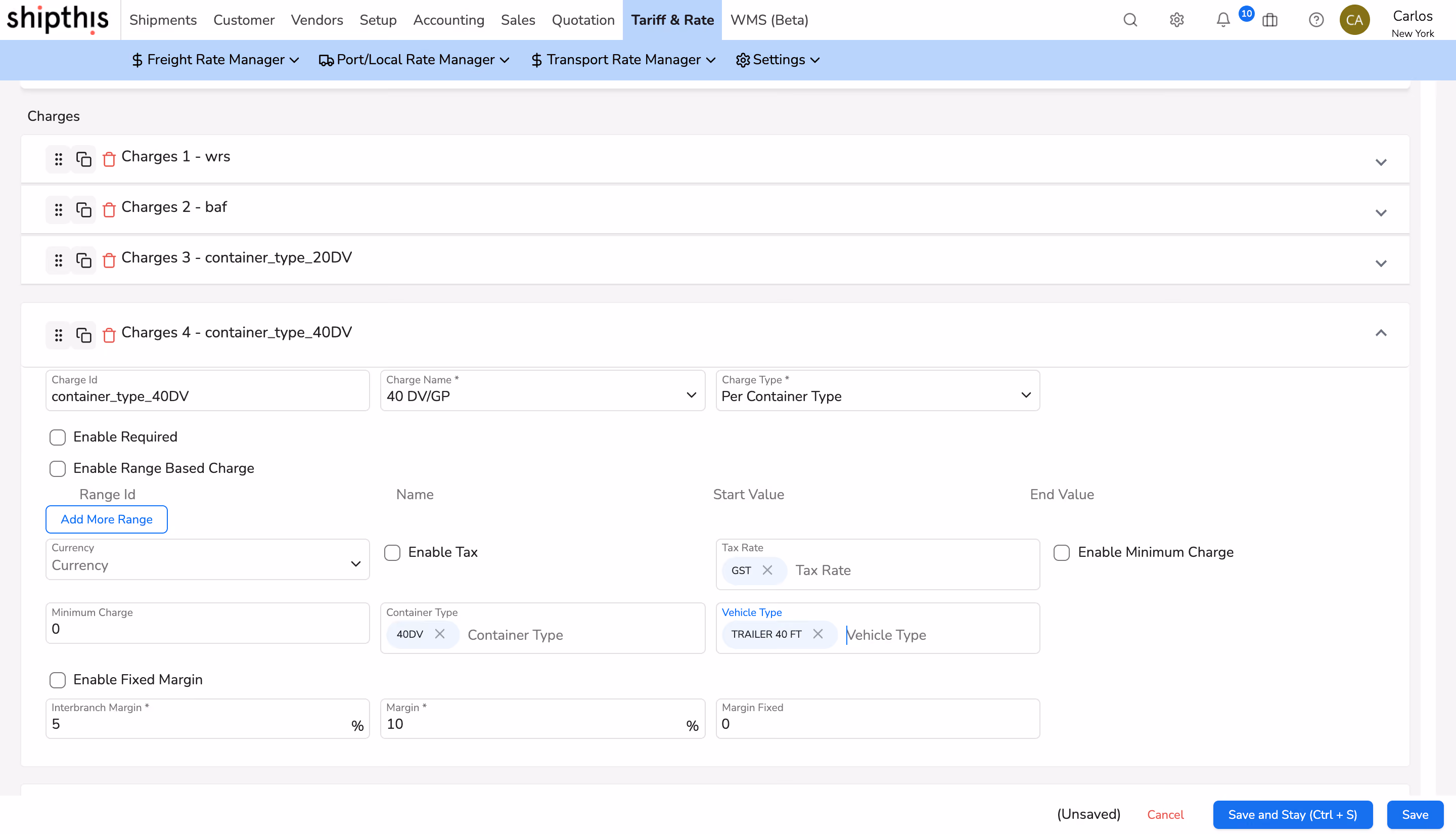Duplicate Charges 1 - wrs row

tap(83, 159)
